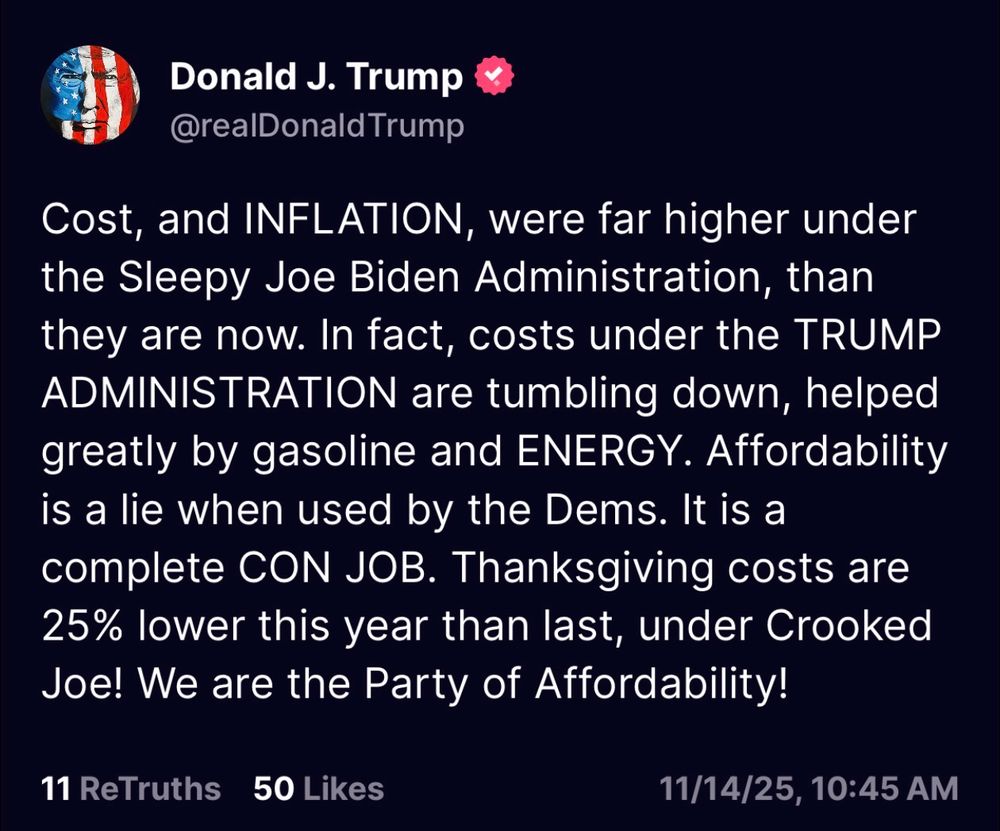The height and width of the screenshot is (831, 1000).
Task: View the 11 ReTruths count number
Action: pos(55,789)
